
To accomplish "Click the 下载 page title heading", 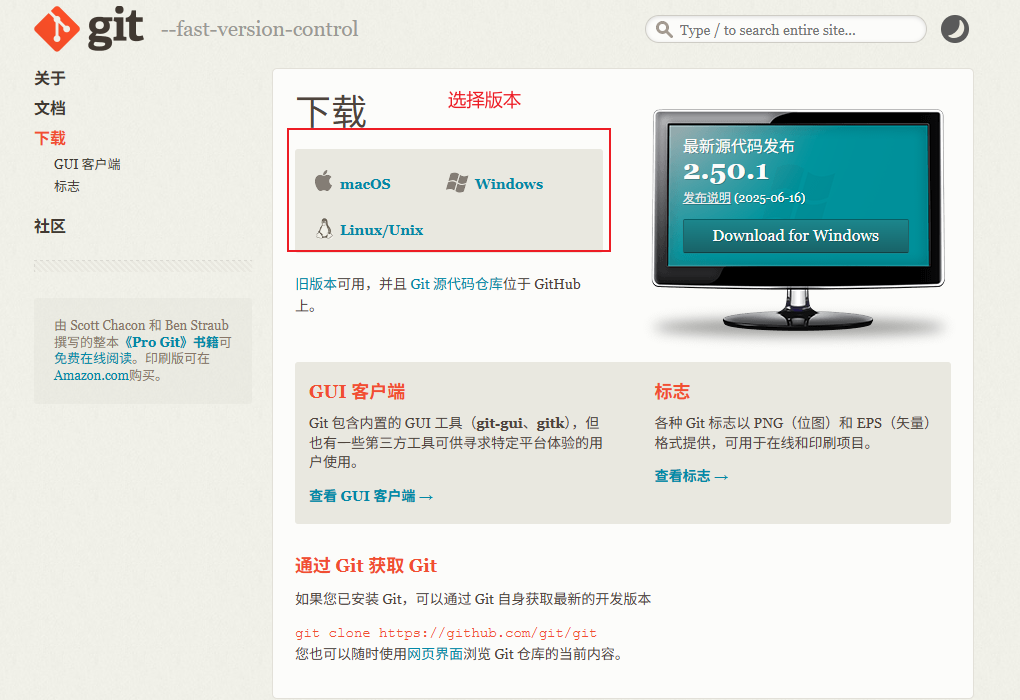I will [331, 112].
